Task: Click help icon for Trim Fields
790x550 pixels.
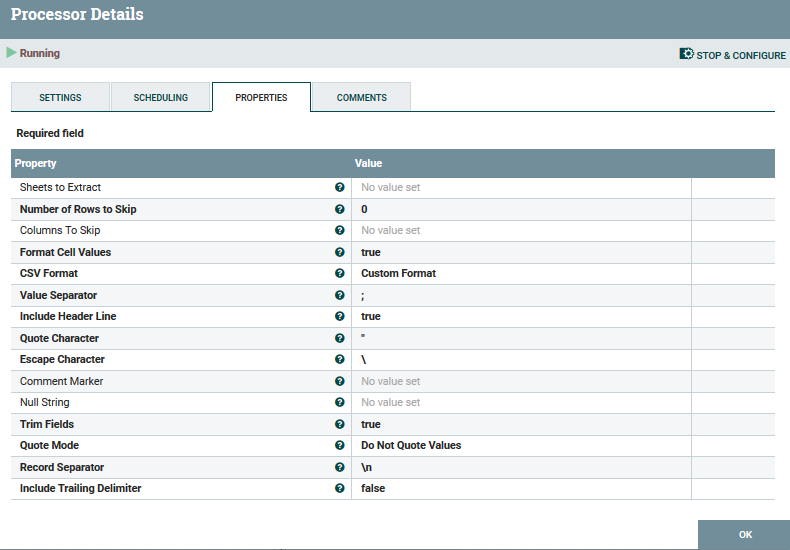Action: pos(340,424)
